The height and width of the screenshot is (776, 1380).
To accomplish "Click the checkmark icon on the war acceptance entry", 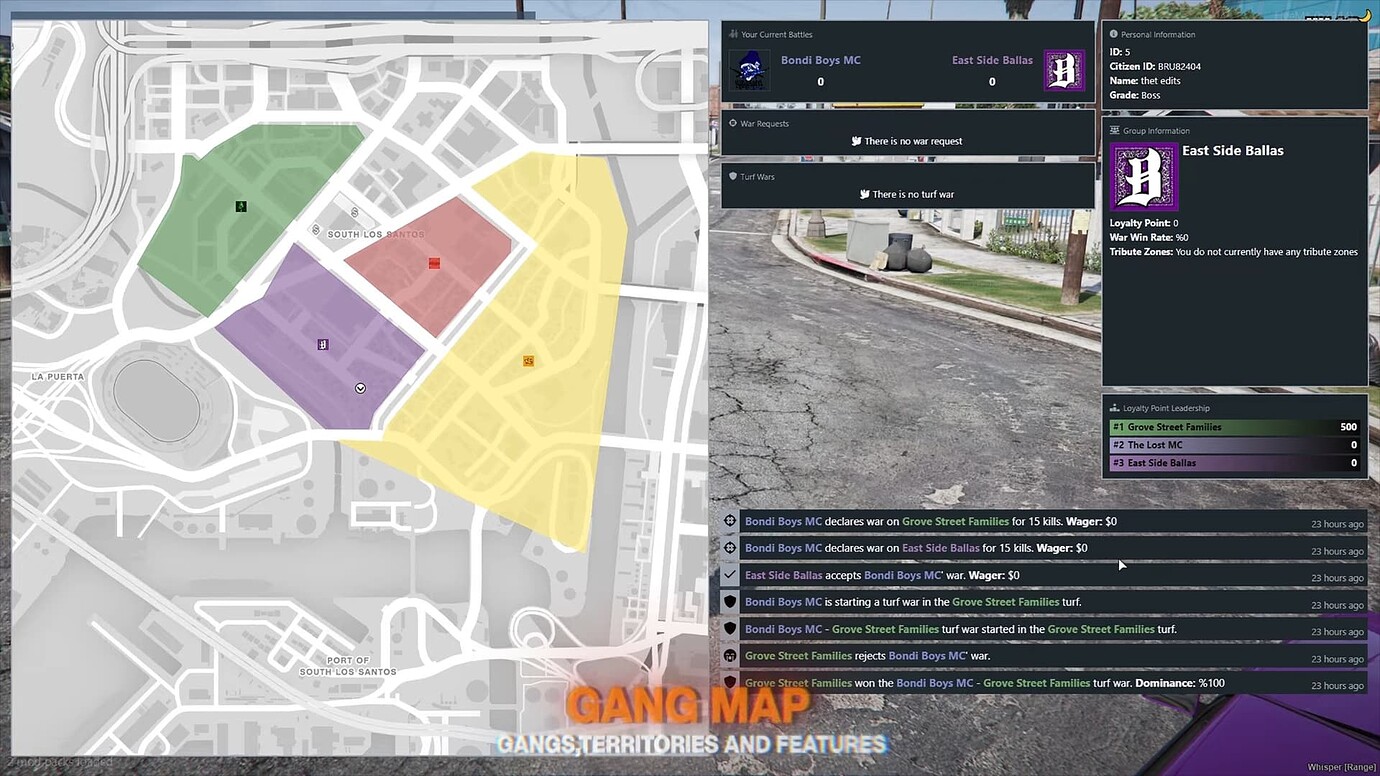I will click(729, 575).
